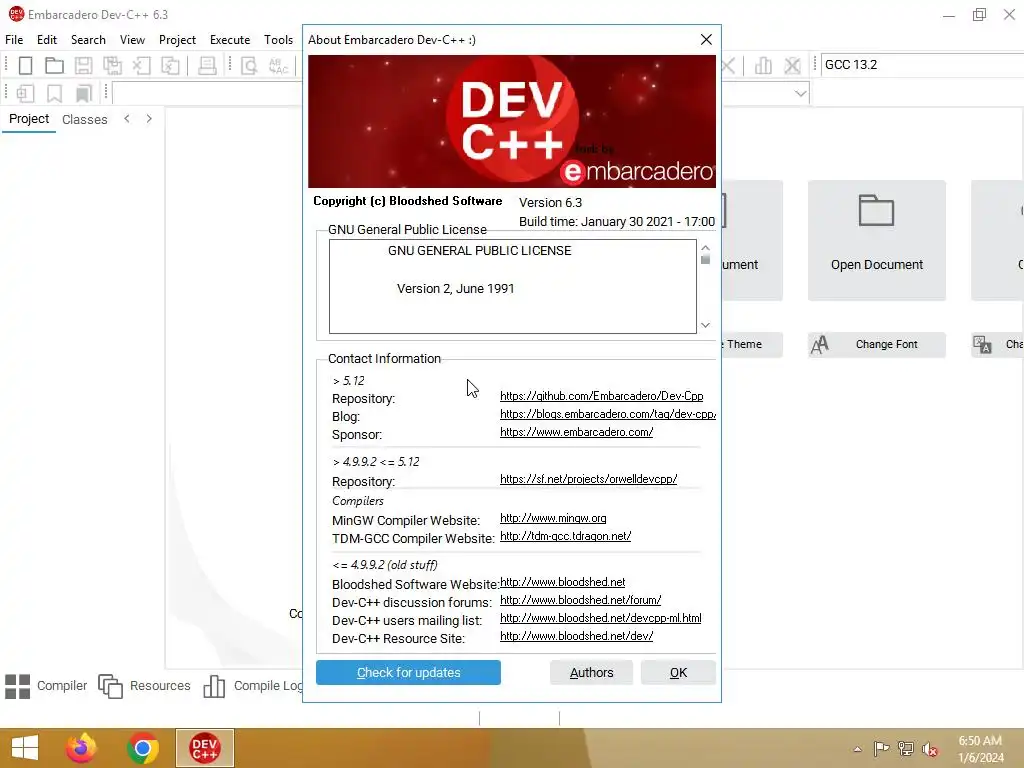Screen dimensions: 1024x768
Task: Click the profile chart icon left of GCC 13.2
Action: tap(763, 65)
